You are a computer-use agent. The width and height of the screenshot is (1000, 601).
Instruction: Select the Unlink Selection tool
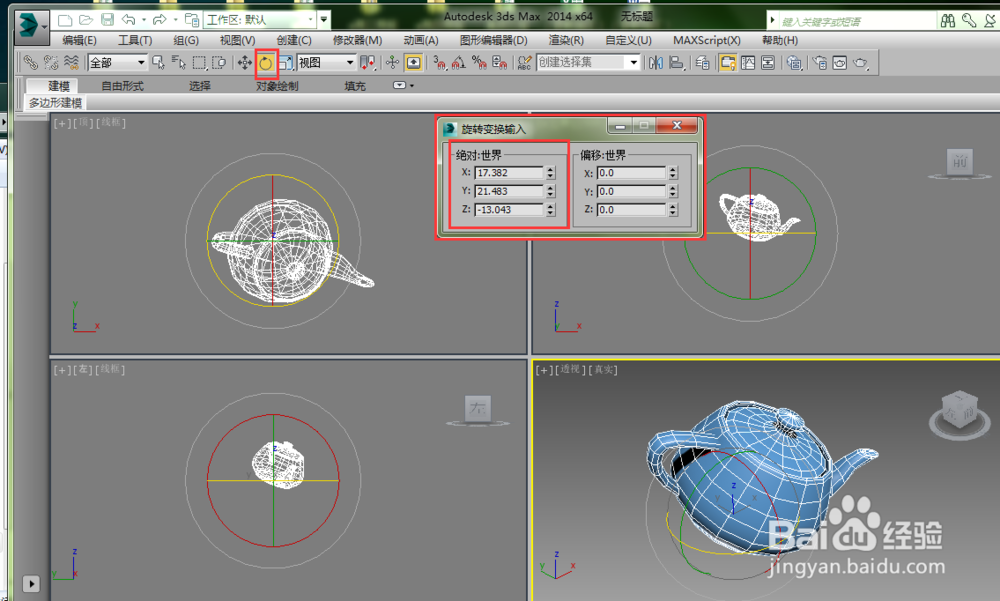coord(50,62)
